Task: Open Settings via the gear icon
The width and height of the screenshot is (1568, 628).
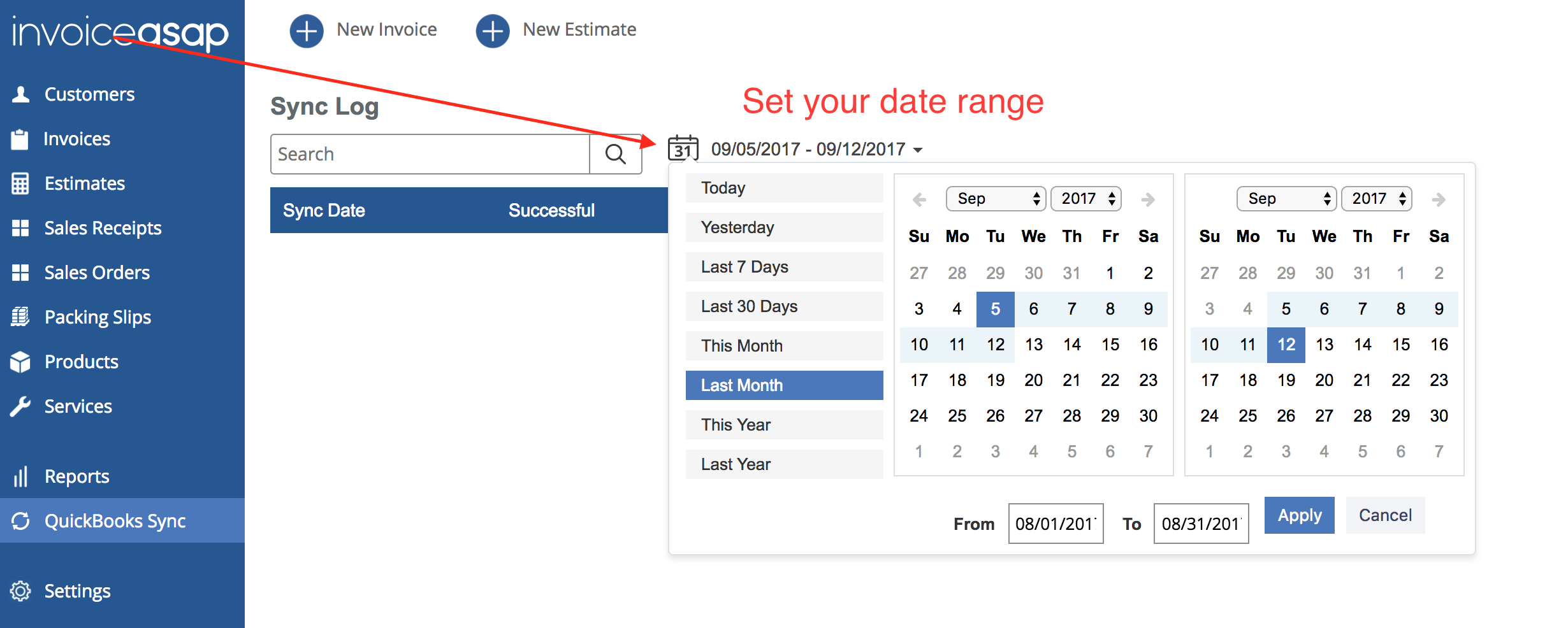Action: pos(20,591)
